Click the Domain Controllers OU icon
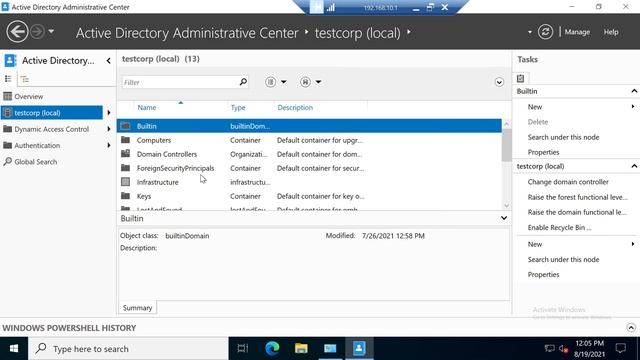This screenshot has height=360, width=640. pyautogui.click(x=126, y=154)
